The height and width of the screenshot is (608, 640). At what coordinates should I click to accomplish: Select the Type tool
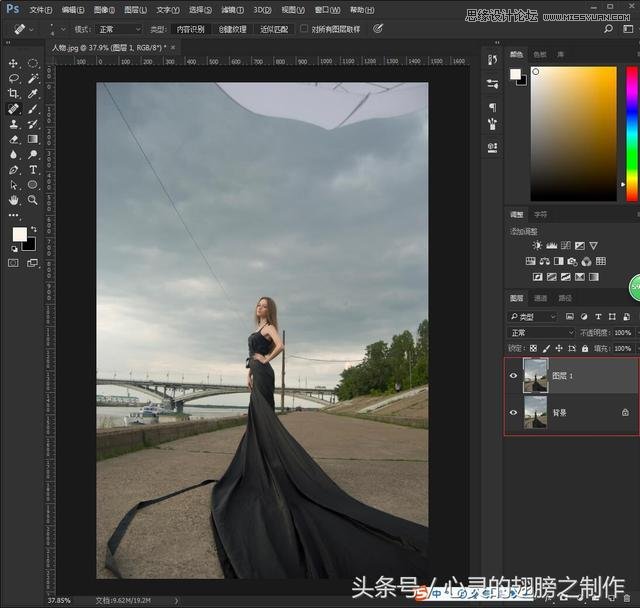tap(33, 170)
